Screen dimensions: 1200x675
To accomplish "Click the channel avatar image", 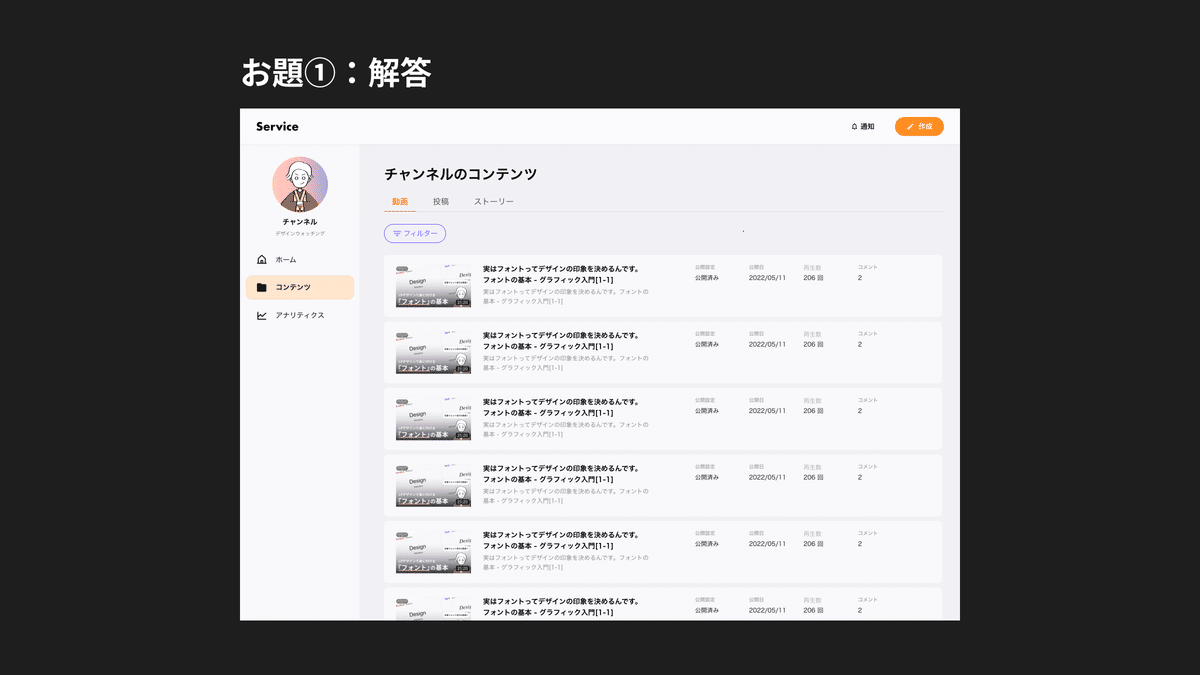I will click(x=300, y=184).
